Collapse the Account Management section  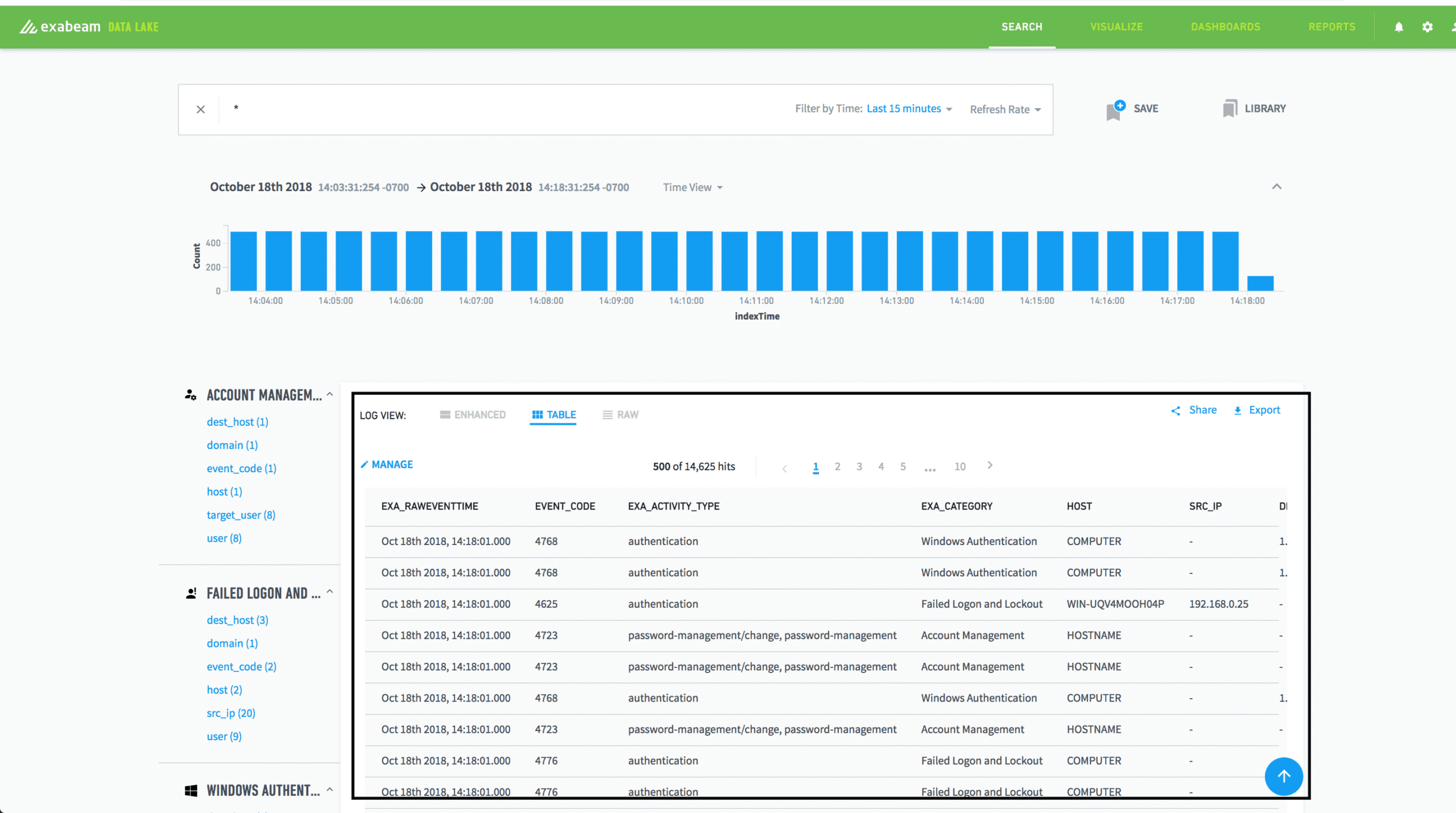[330, 394]
